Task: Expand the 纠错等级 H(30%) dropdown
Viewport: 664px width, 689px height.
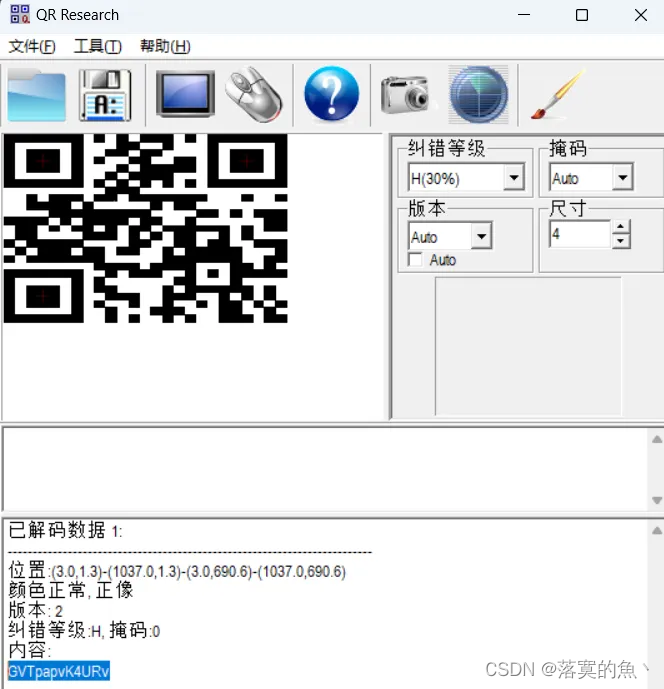Action: pyautogui.click(x=514, y=178)
